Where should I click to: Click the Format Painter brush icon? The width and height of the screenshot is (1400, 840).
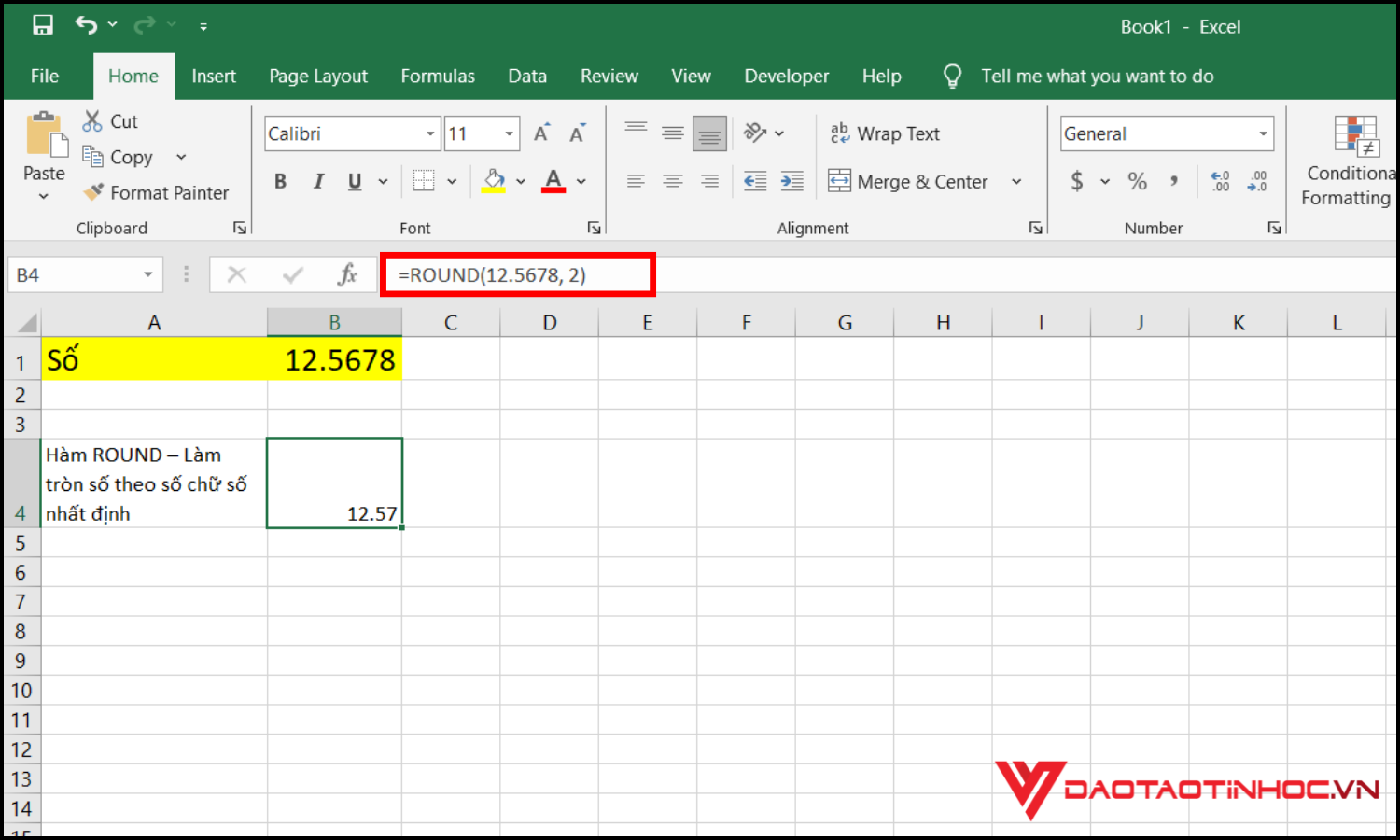tap(93, 192)
